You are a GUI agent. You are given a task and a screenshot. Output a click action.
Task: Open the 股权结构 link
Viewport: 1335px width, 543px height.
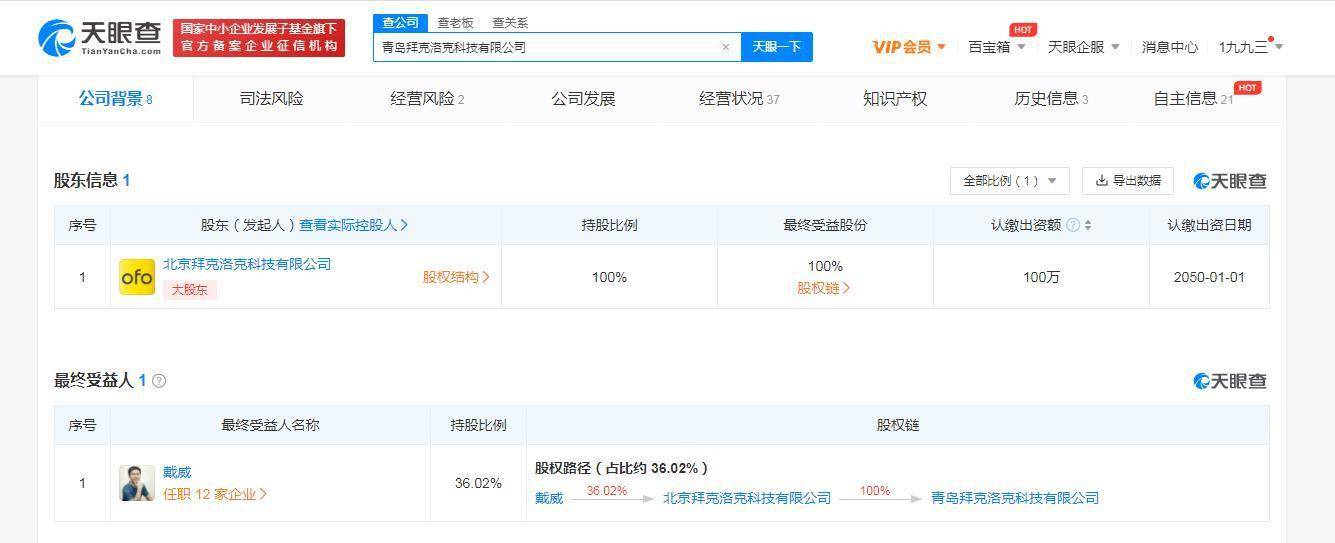coord(455,277)
